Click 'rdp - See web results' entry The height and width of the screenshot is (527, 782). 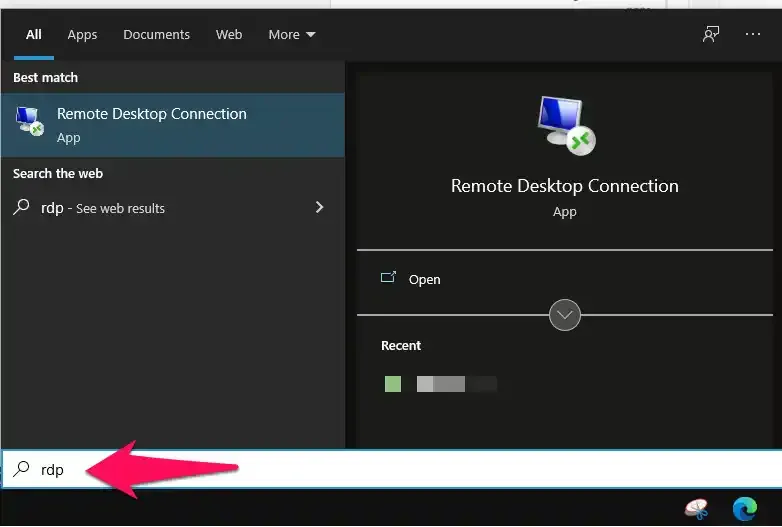[x=173, y=207]
